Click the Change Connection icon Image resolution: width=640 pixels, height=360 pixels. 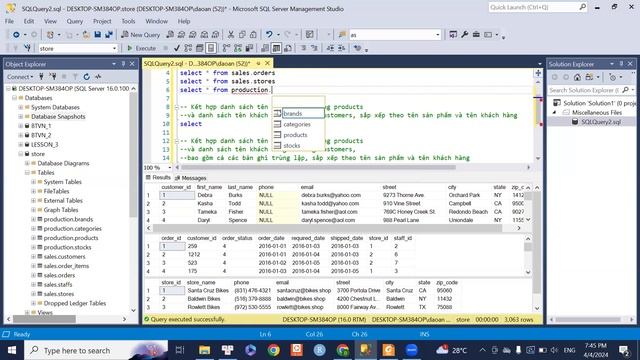click(x=27, y=48)
